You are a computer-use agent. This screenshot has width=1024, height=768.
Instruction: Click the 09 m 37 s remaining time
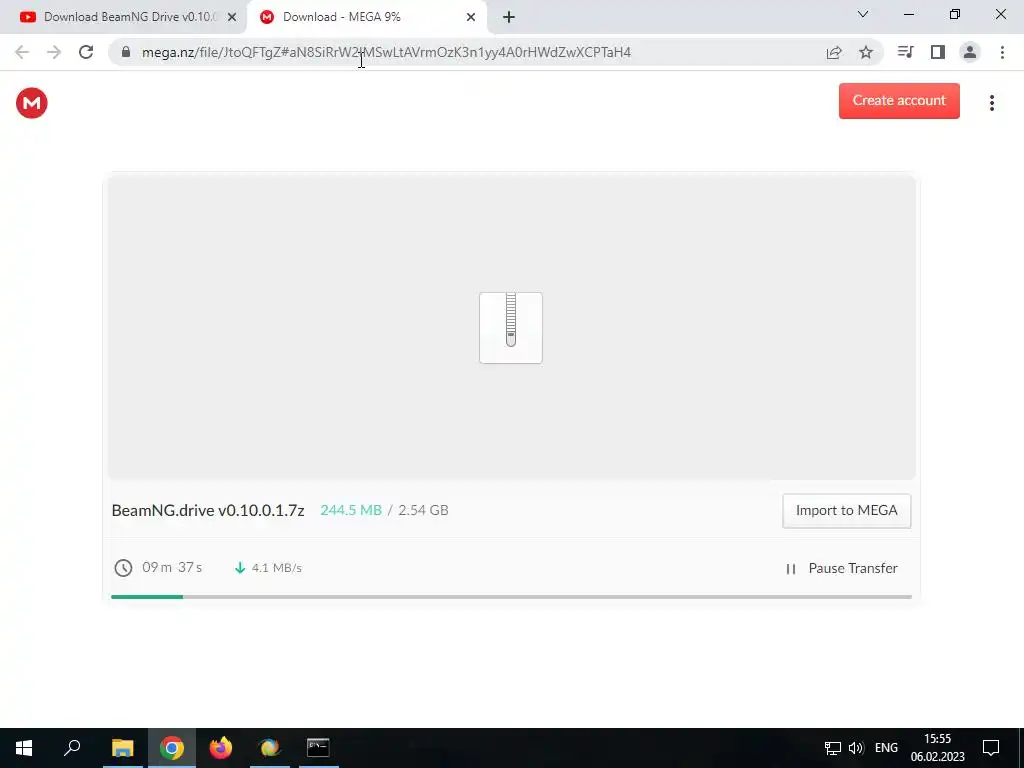(x=172, y=567)
